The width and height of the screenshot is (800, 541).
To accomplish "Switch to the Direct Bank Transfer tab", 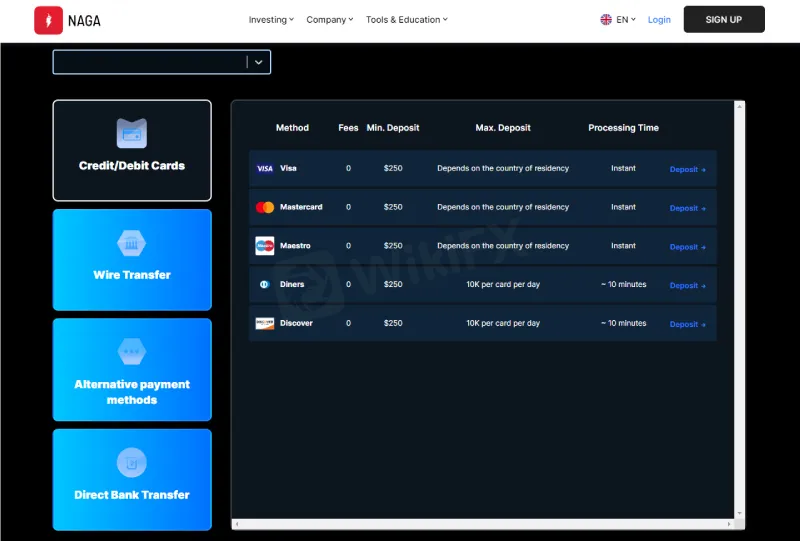I will coord(132,480).
